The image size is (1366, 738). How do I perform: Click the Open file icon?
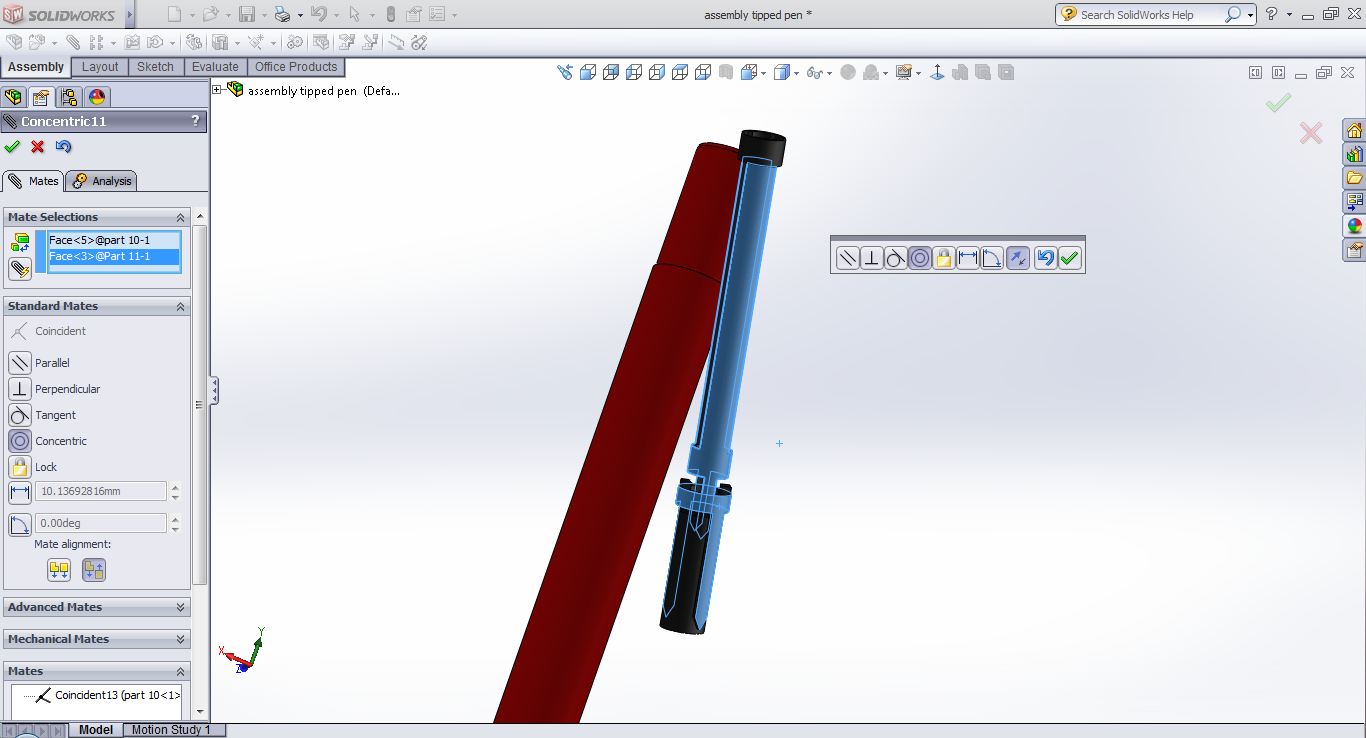click(x=210, y=15)
